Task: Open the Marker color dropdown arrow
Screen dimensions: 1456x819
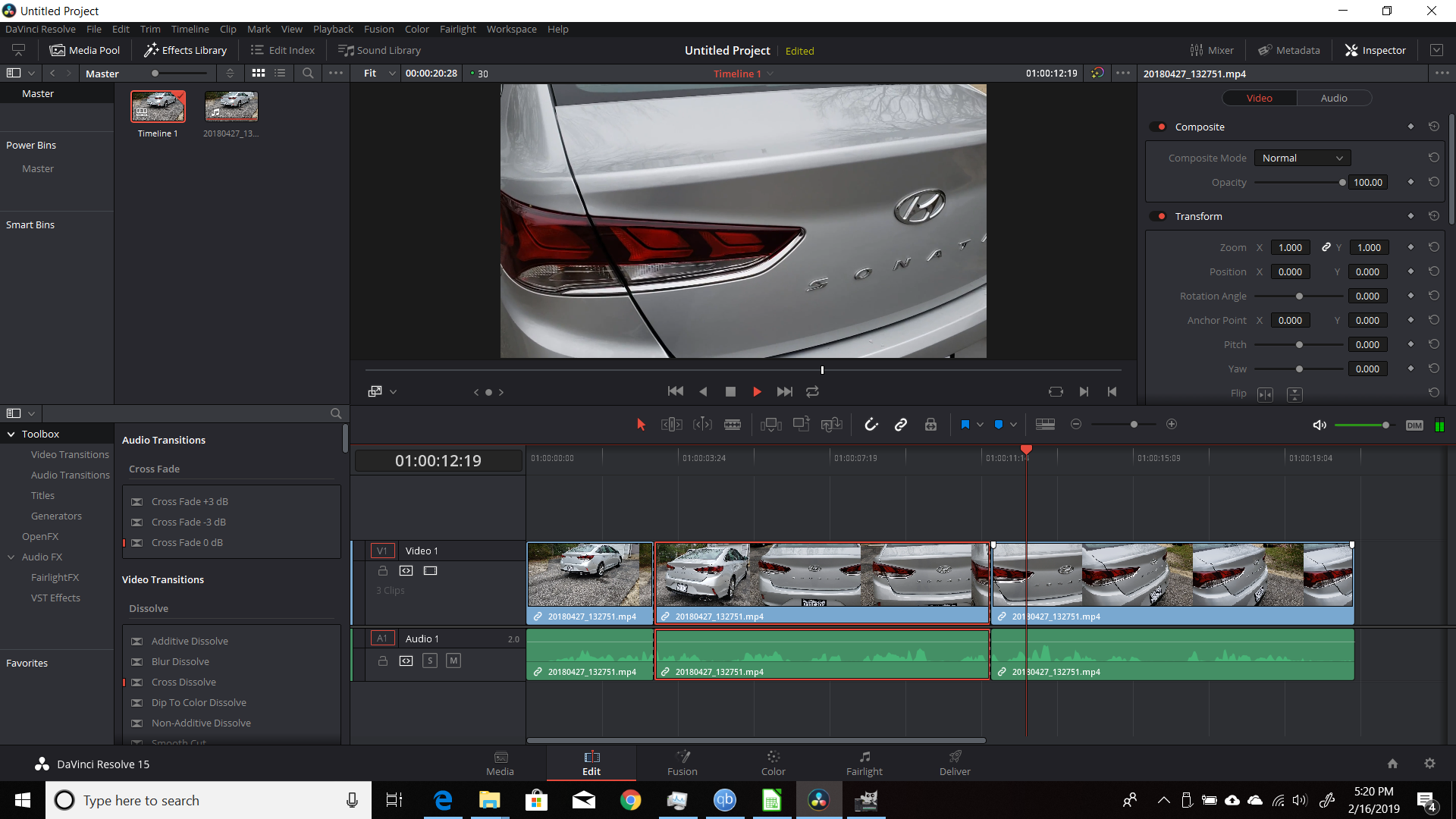Action: click(x=1013, y=425)
